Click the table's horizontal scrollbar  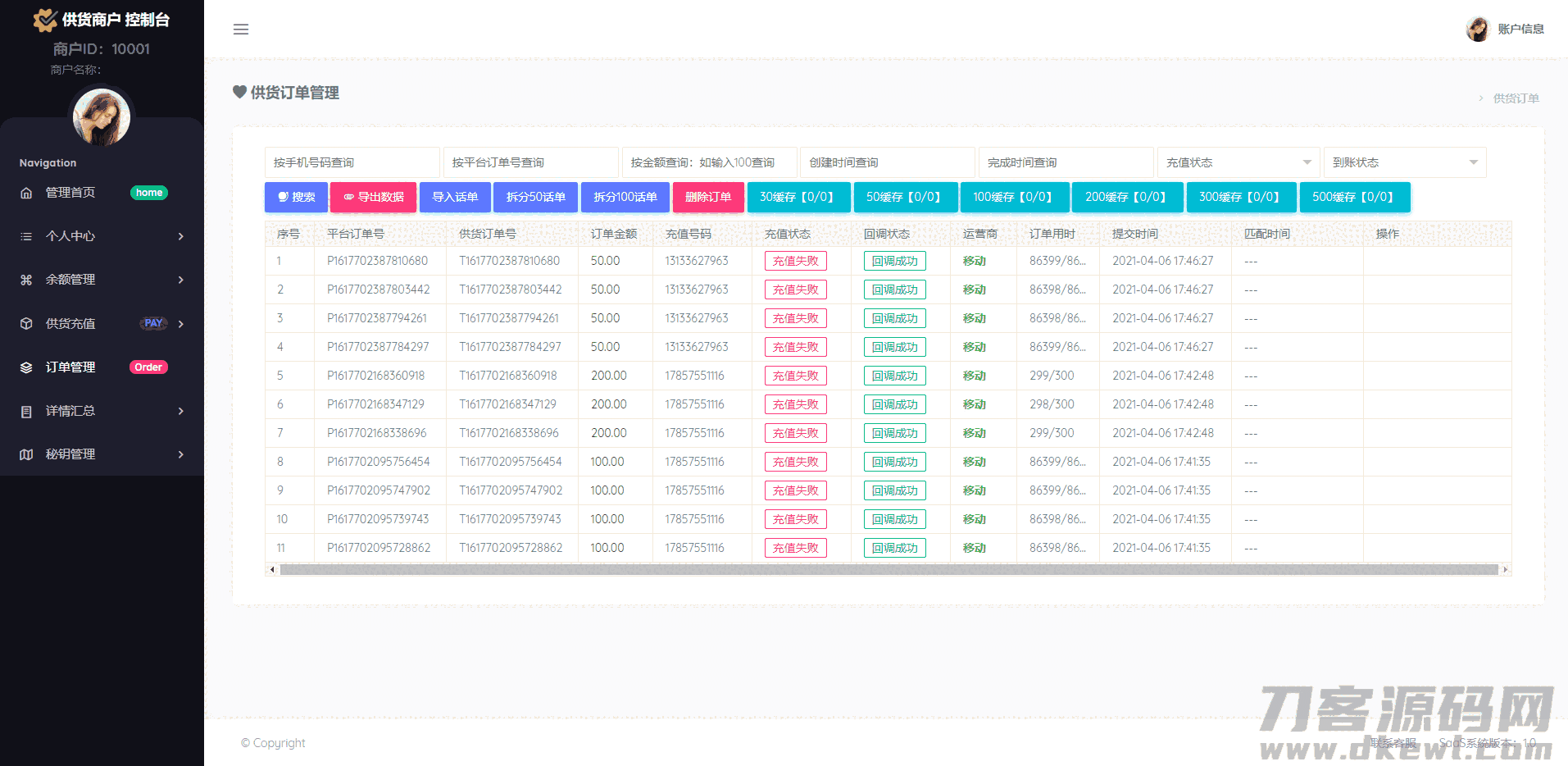pos(889,569)
